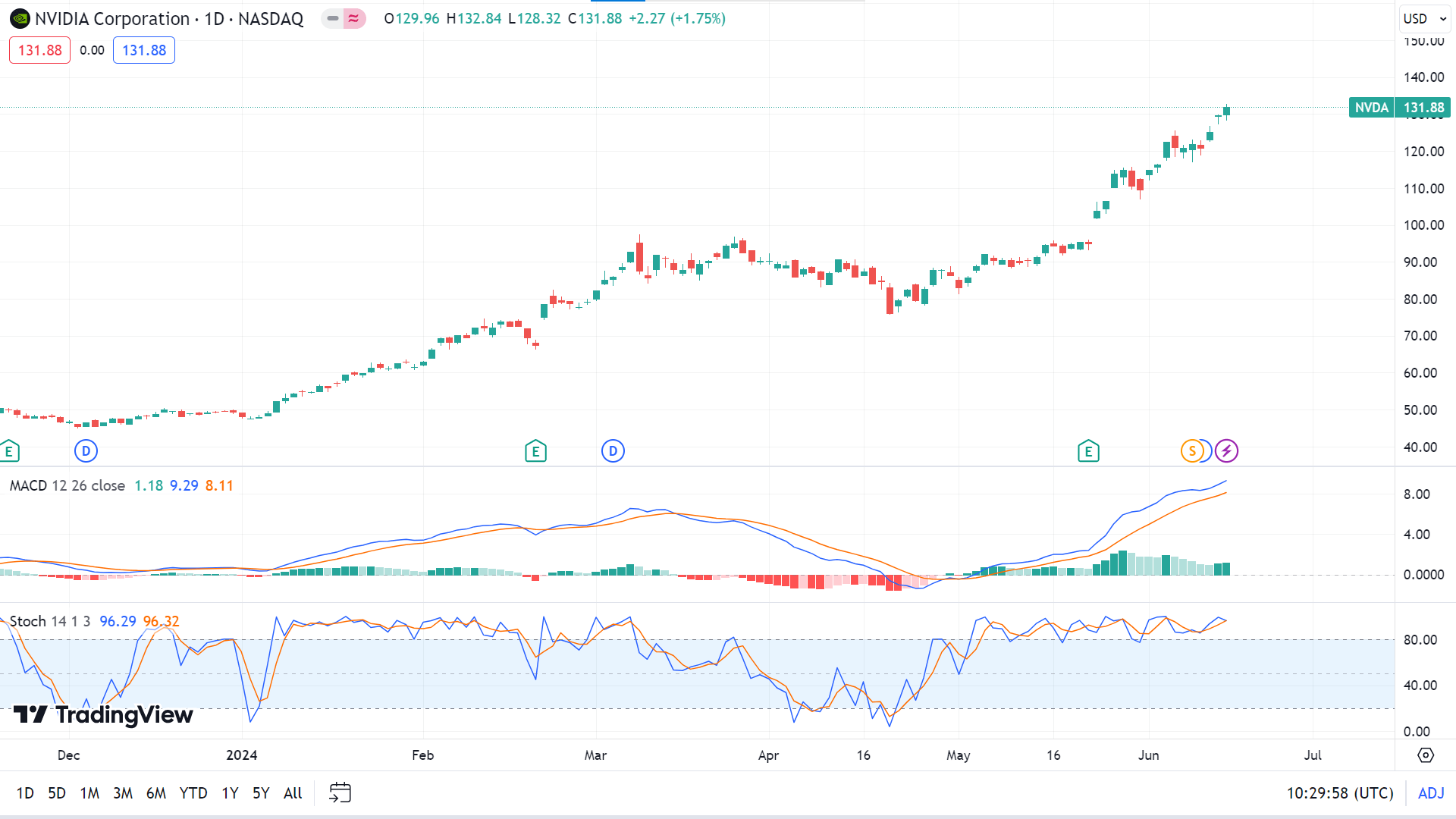Click the Stoch %D value 96.32
The height and width of the screenshot is (819, 1456).
[x=162, y=621]
